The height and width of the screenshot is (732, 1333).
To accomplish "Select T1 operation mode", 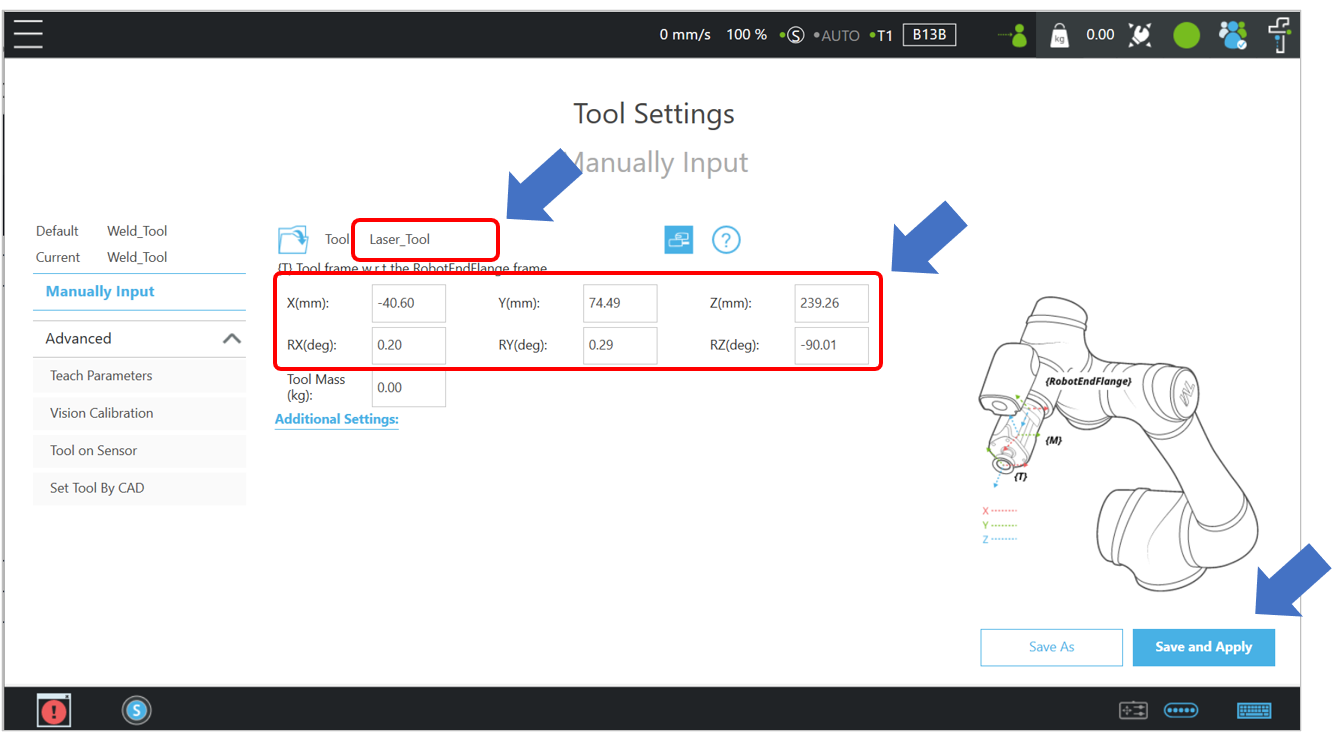I will (x=883, y=36).
